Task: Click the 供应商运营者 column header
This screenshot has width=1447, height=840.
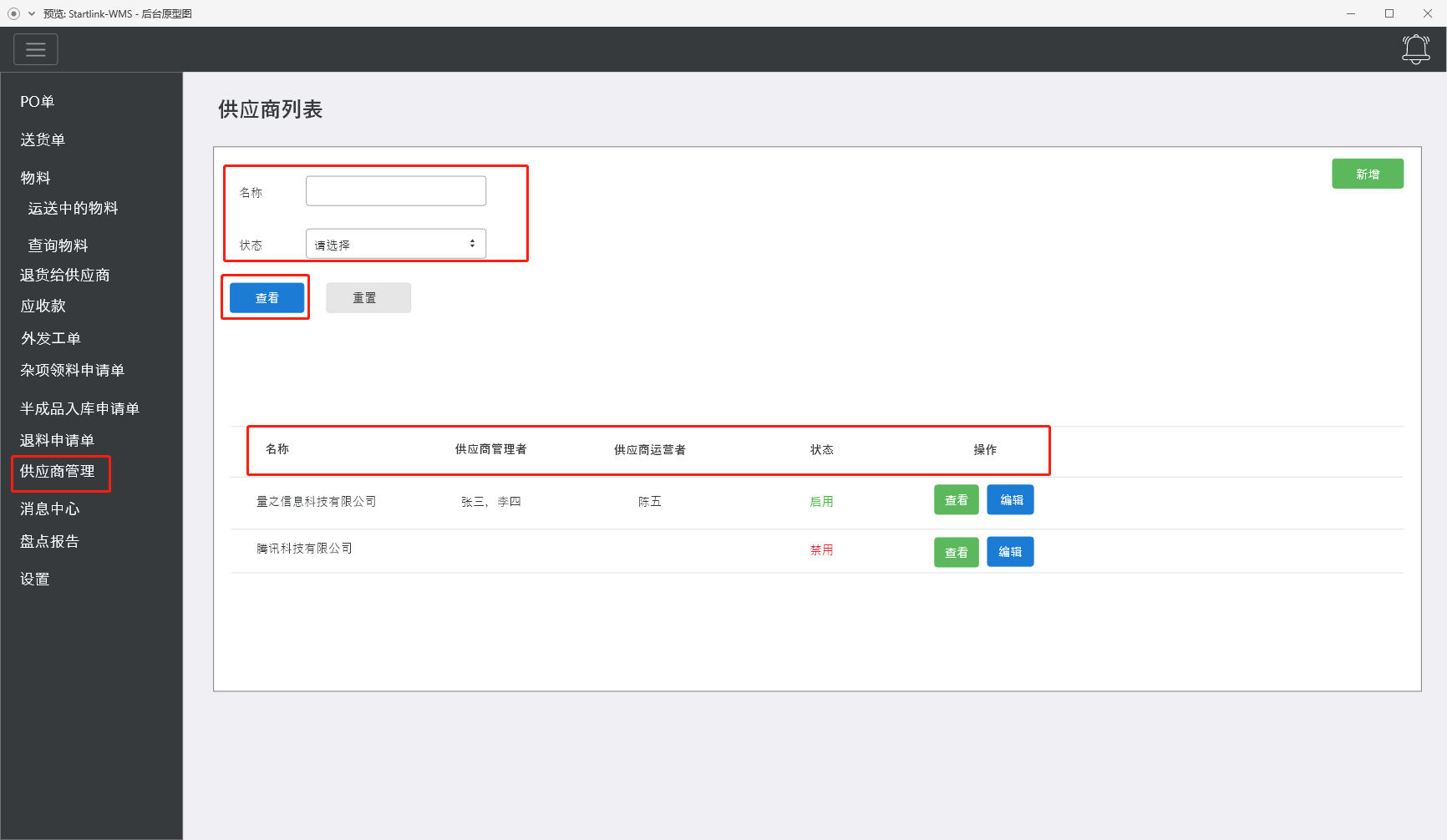Action: [650, 450]
